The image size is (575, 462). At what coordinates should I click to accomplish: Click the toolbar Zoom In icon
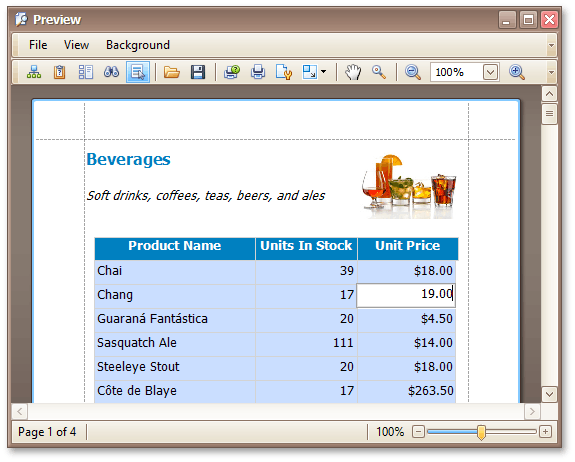[517, 72]
